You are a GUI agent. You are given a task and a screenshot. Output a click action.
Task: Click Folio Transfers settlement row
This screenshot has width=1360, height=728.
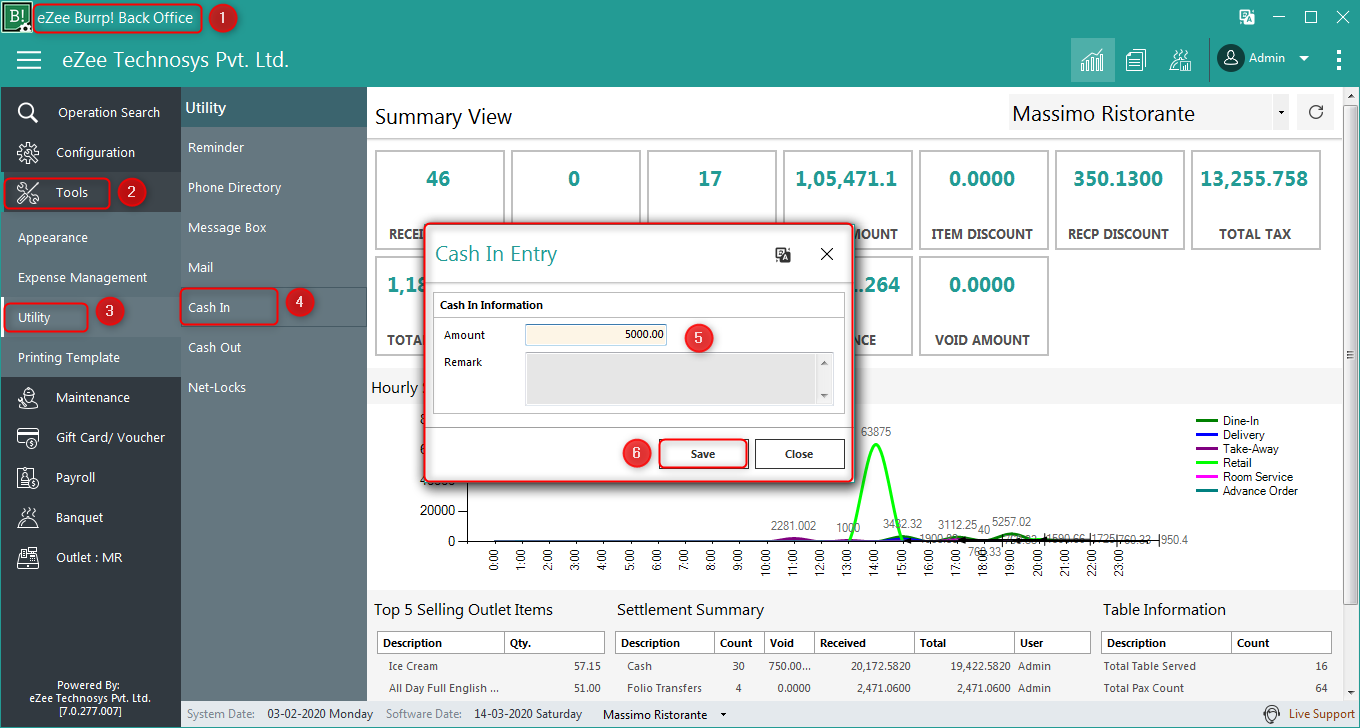pyautogui.click(x=853, y=688)
